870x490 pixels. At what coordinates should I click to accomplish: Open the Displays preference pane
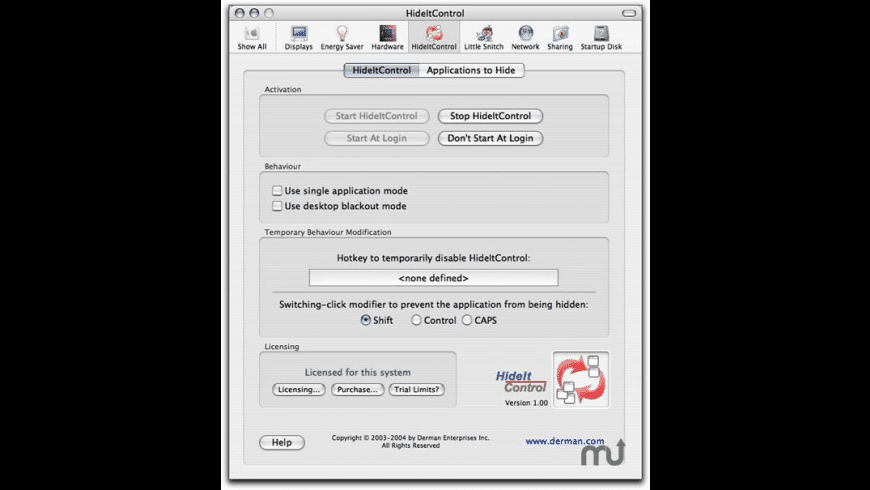click(299, 38)
